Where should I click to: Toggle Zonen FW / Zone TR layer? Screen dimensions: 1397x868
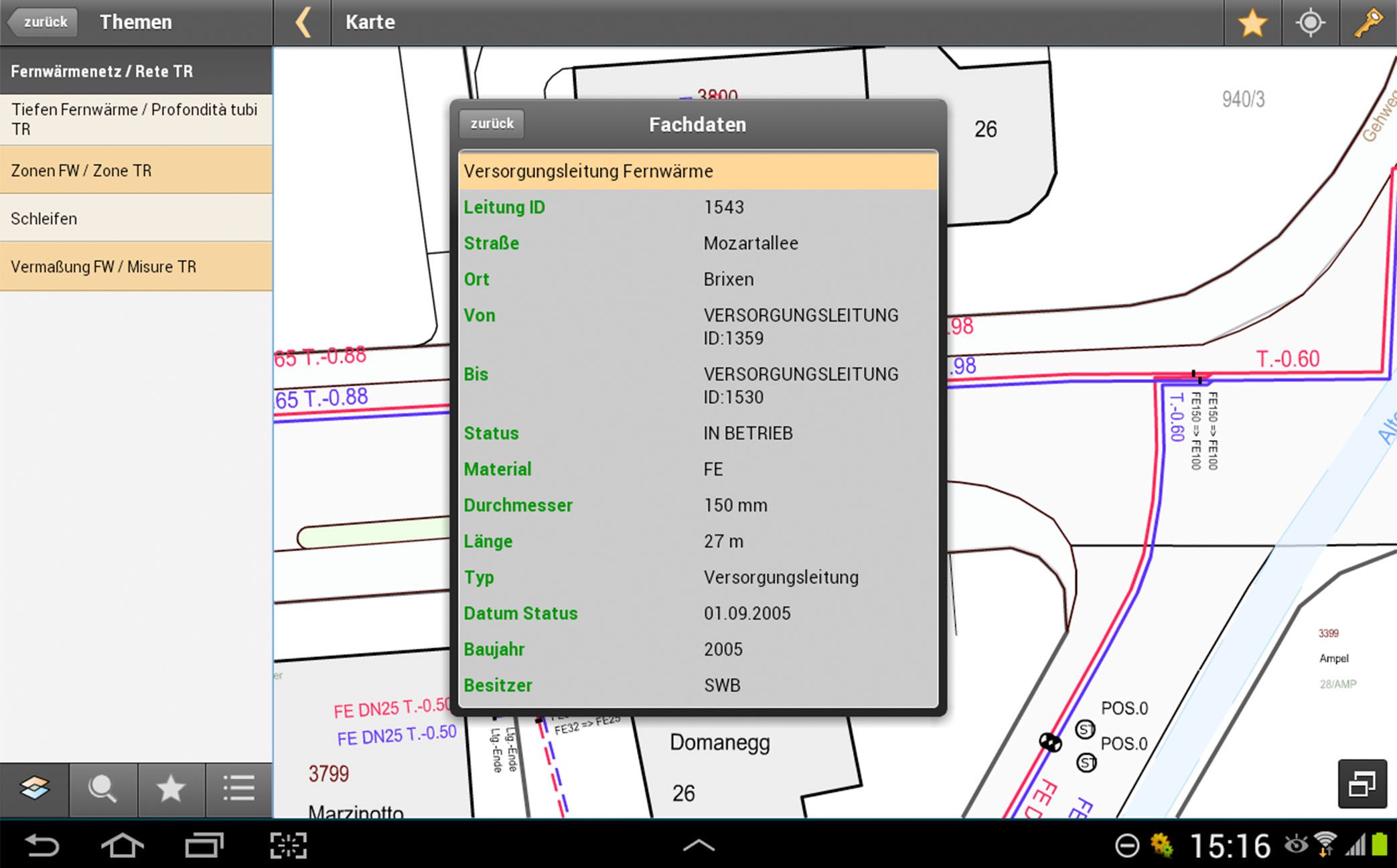(x=136, y=170)
